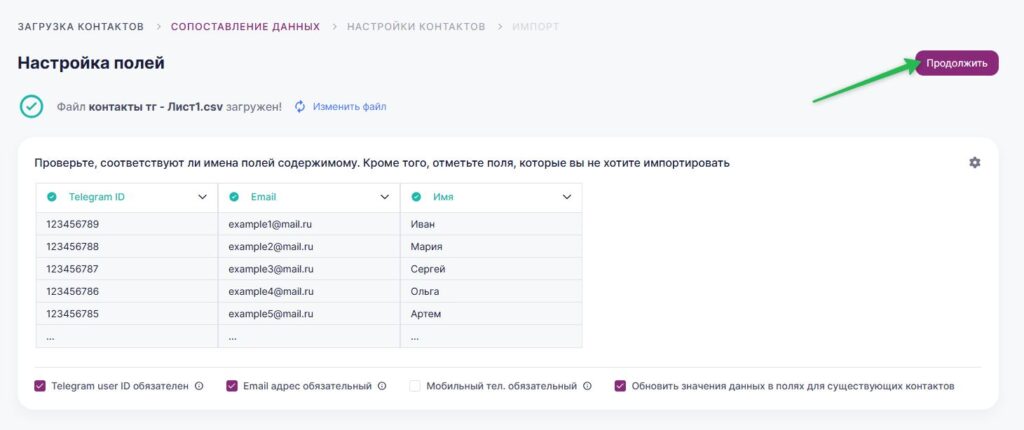
Task: Select cell 123456788
Action: pyautogui.click(x=127, y=246)
